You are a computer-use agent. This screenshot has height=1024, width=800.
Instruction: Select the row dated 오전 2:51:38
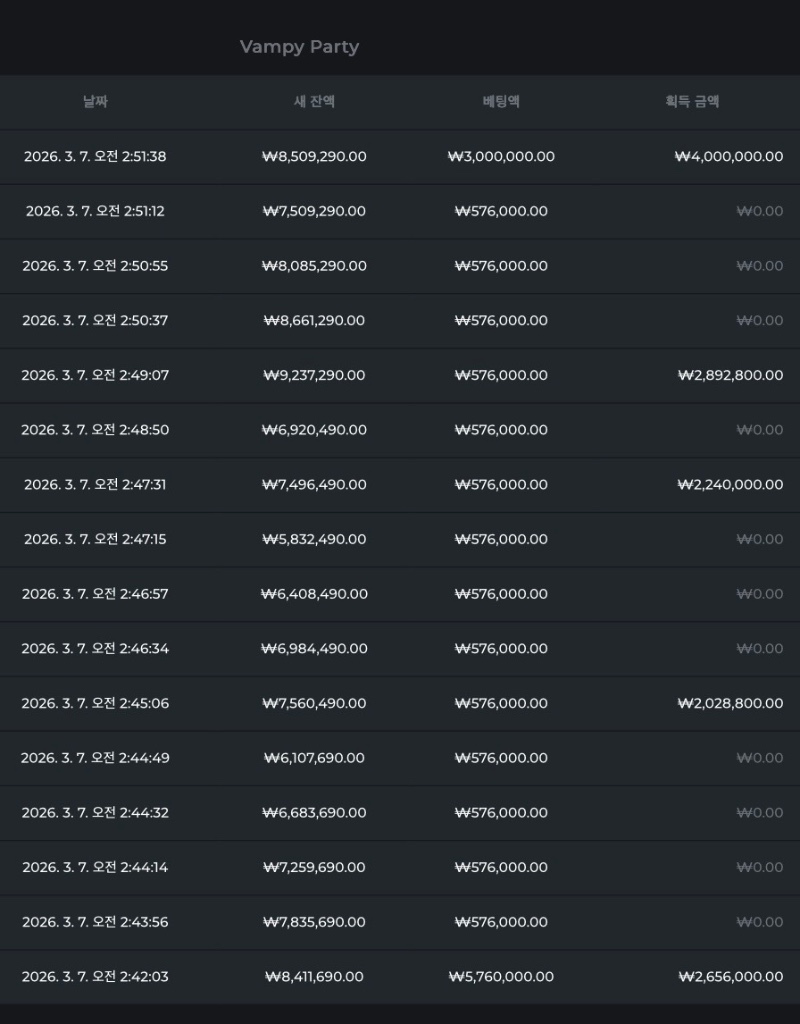click(95, 157)
